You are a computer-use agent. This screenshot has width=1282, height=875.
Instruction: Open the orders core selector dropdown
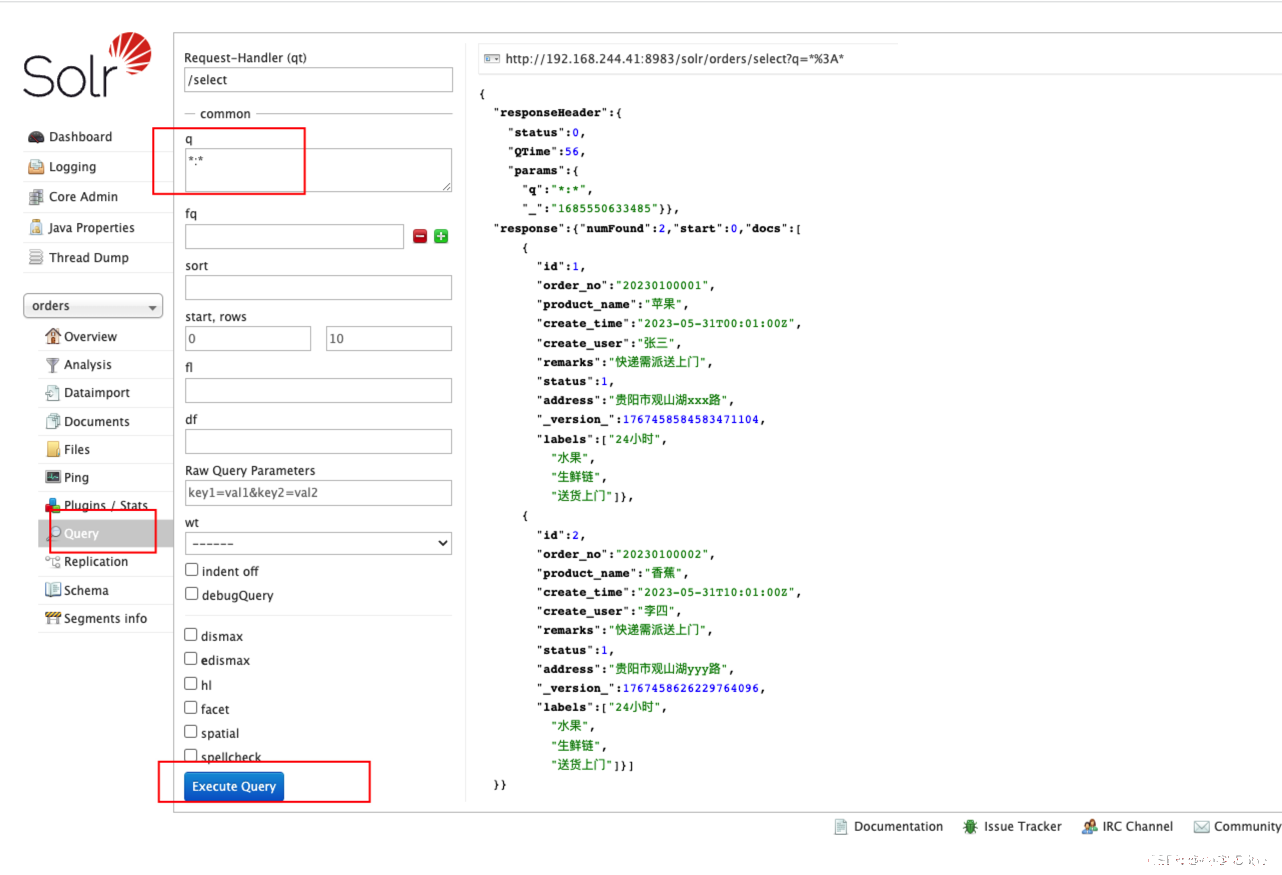93,306
